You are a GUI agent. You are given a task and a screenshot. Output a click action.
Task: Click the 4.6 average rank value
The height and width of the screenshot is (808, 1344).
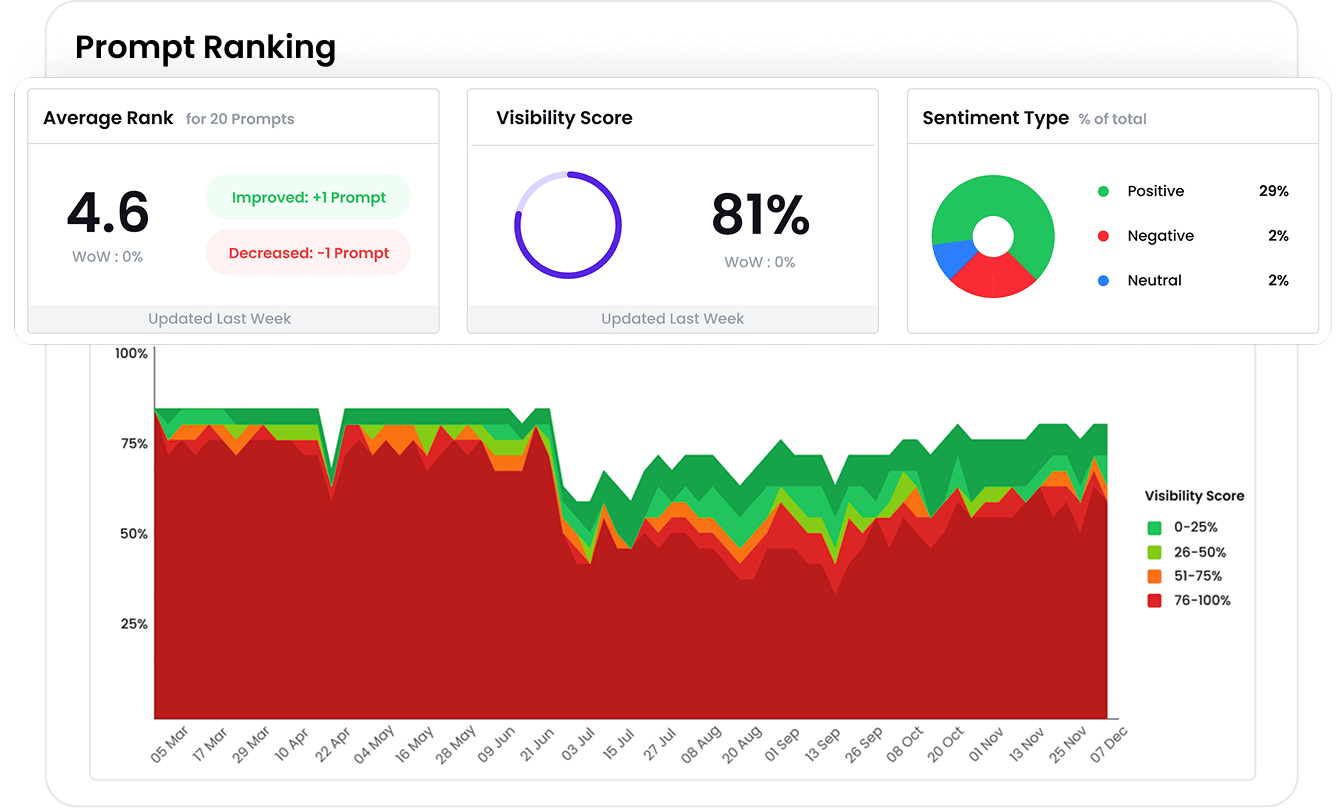coord(108,213)
